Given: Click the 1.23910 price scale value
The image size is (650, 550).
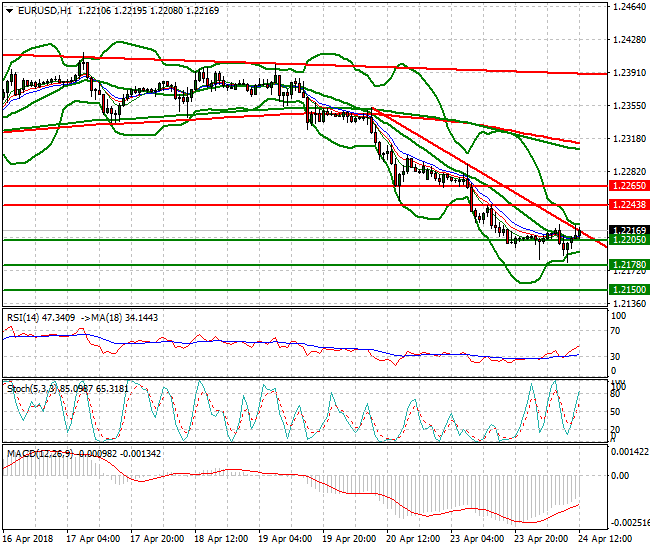Looking at the screenshot, I should (x=629, y=73).
